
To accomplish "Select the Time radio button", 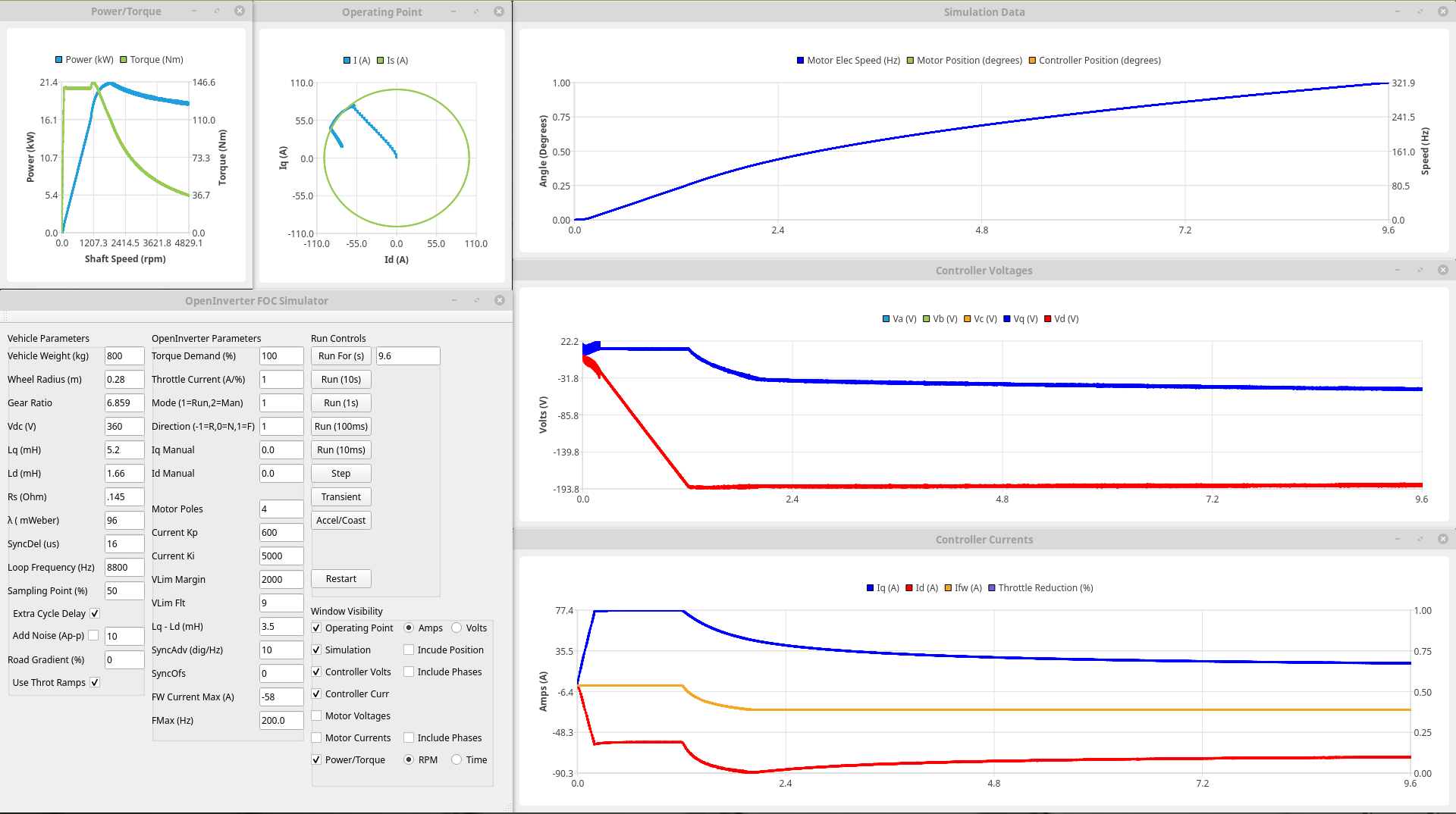I will 457,759.
